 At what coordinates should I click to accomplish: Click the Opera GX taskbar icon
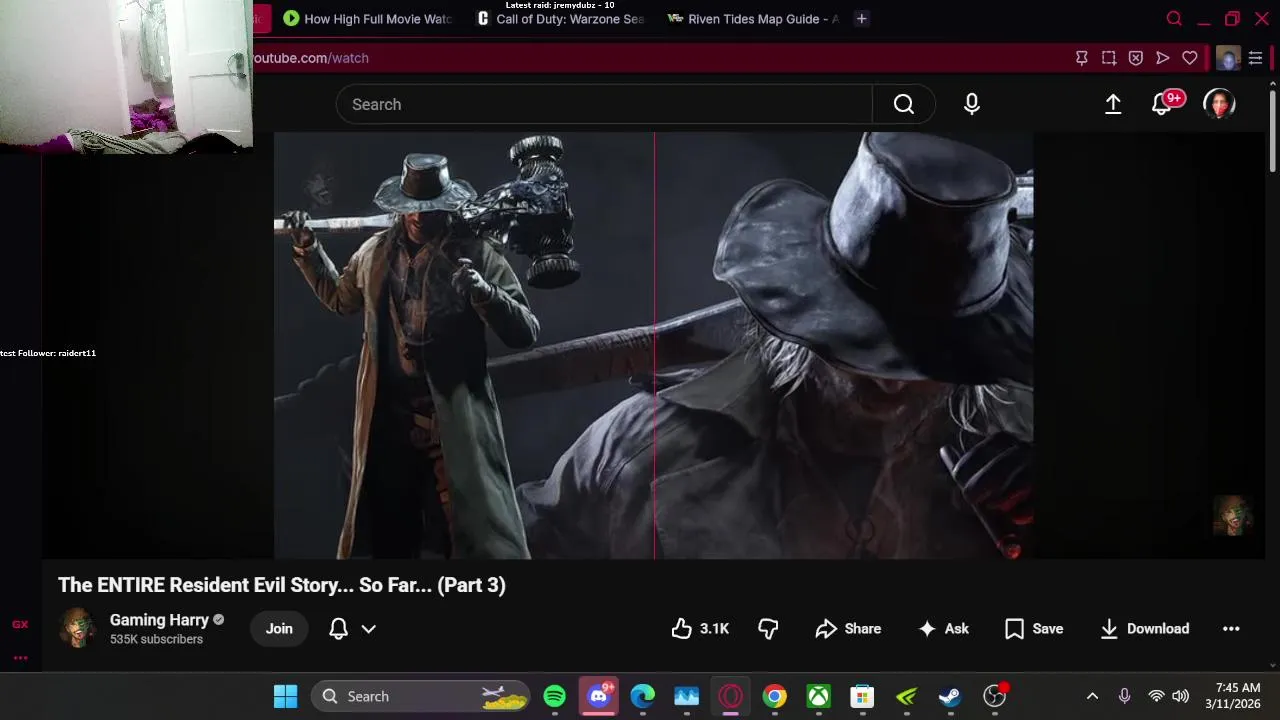[x=731, y=696]
